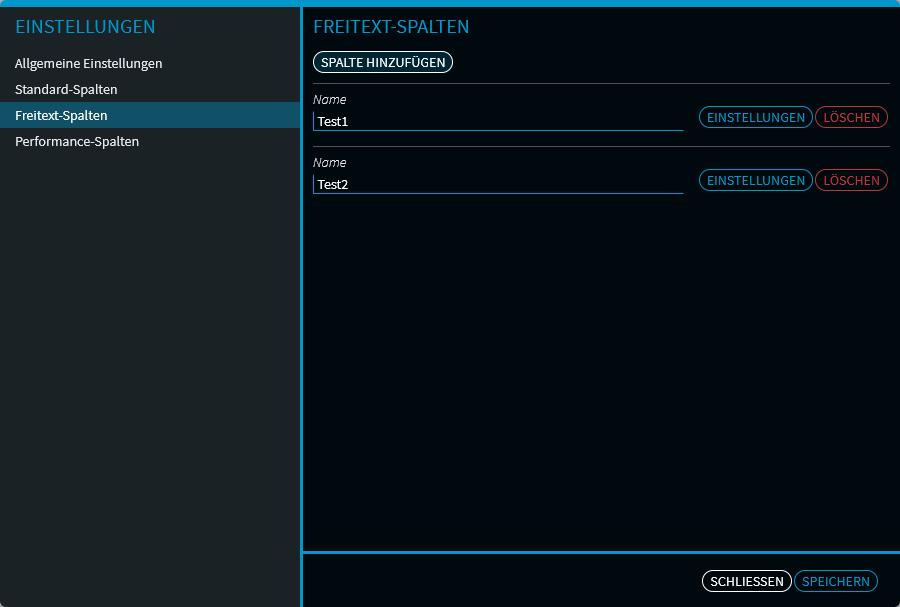
Task: Click the empty footer area left of SCHLIESSEN
Action: [x=500, y=581]
